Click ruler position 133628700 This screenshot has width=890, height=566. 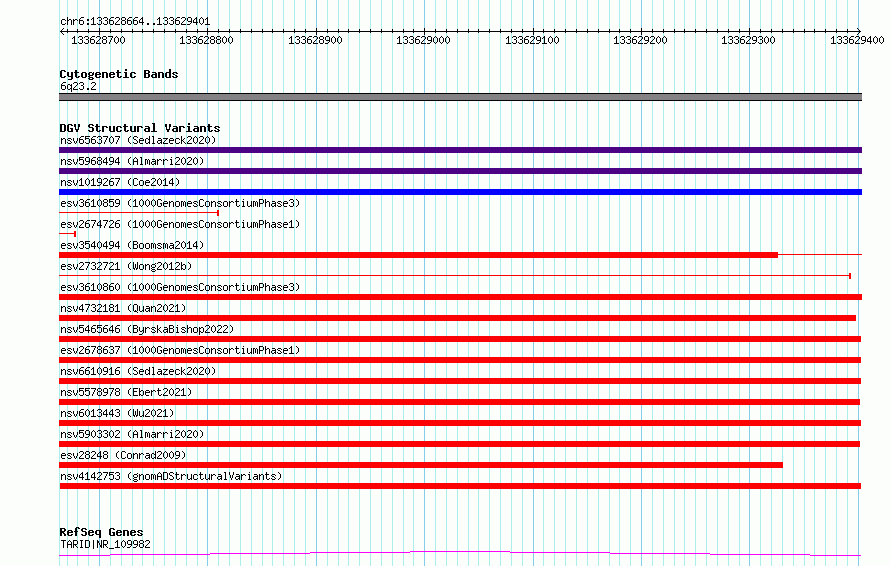pyautogui.click(x=98, y=40)
